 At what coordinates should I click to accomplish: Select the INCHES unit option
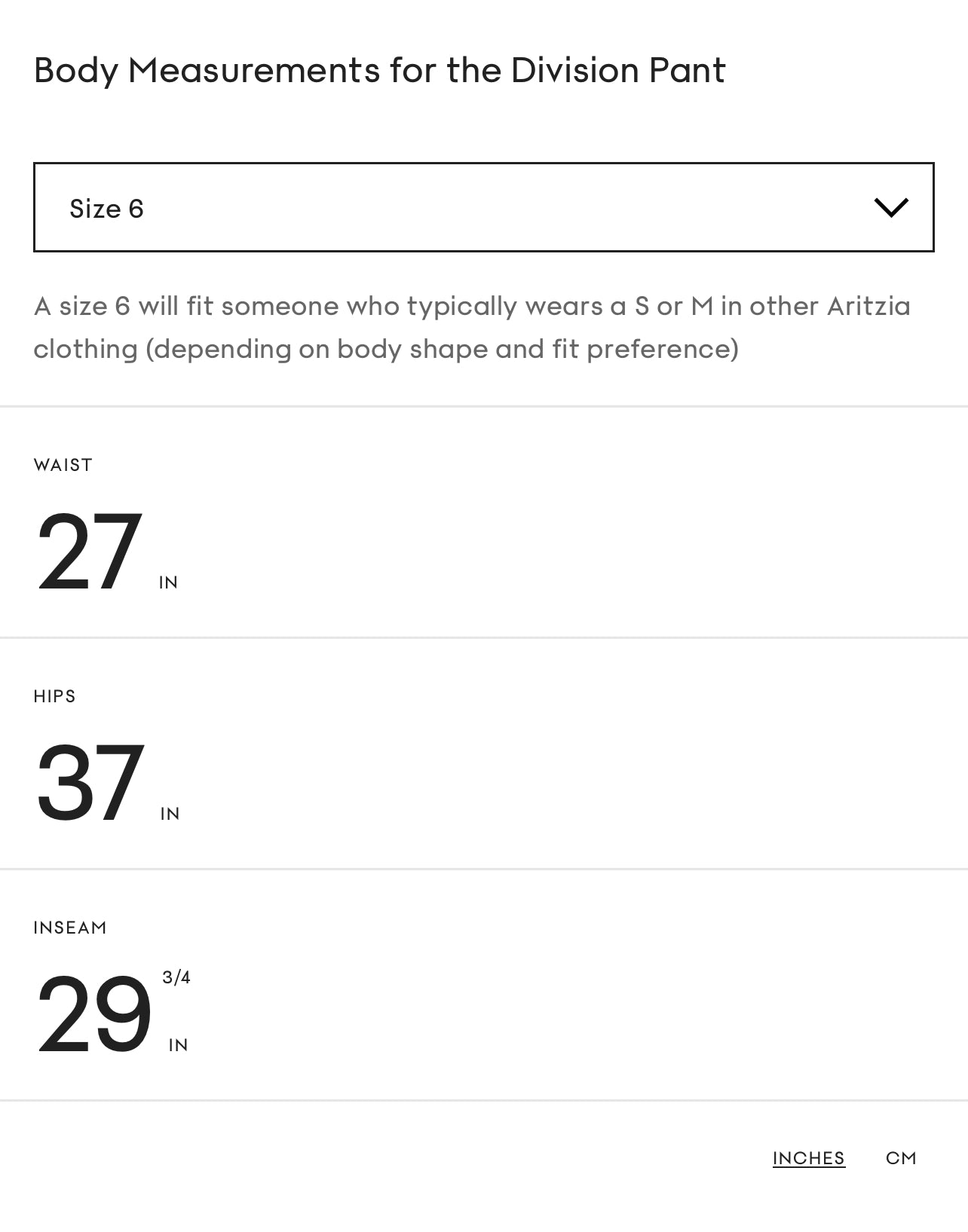(808, 1158)
